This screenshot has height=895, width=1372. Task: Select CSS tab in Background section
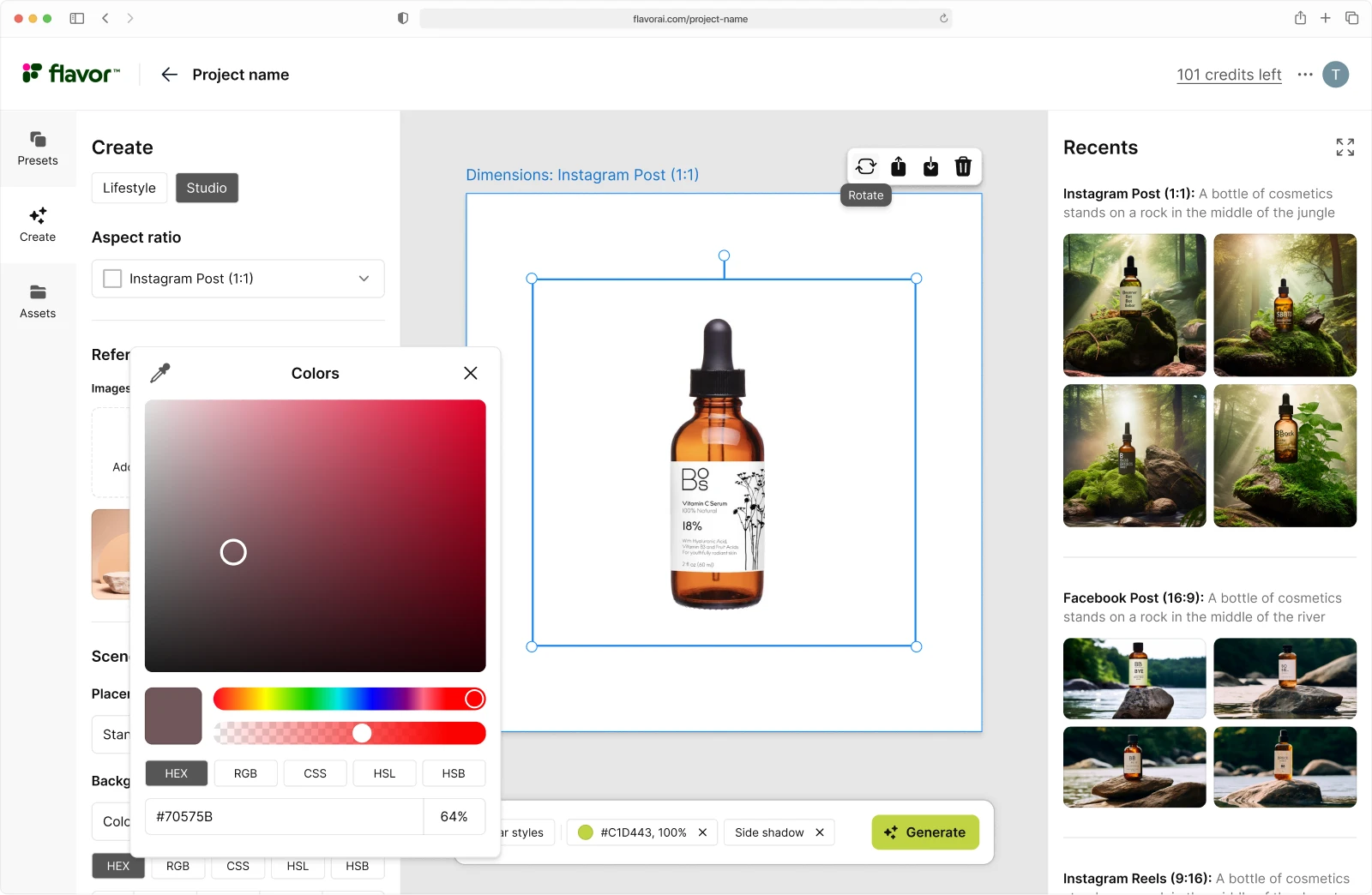(238, 866)
